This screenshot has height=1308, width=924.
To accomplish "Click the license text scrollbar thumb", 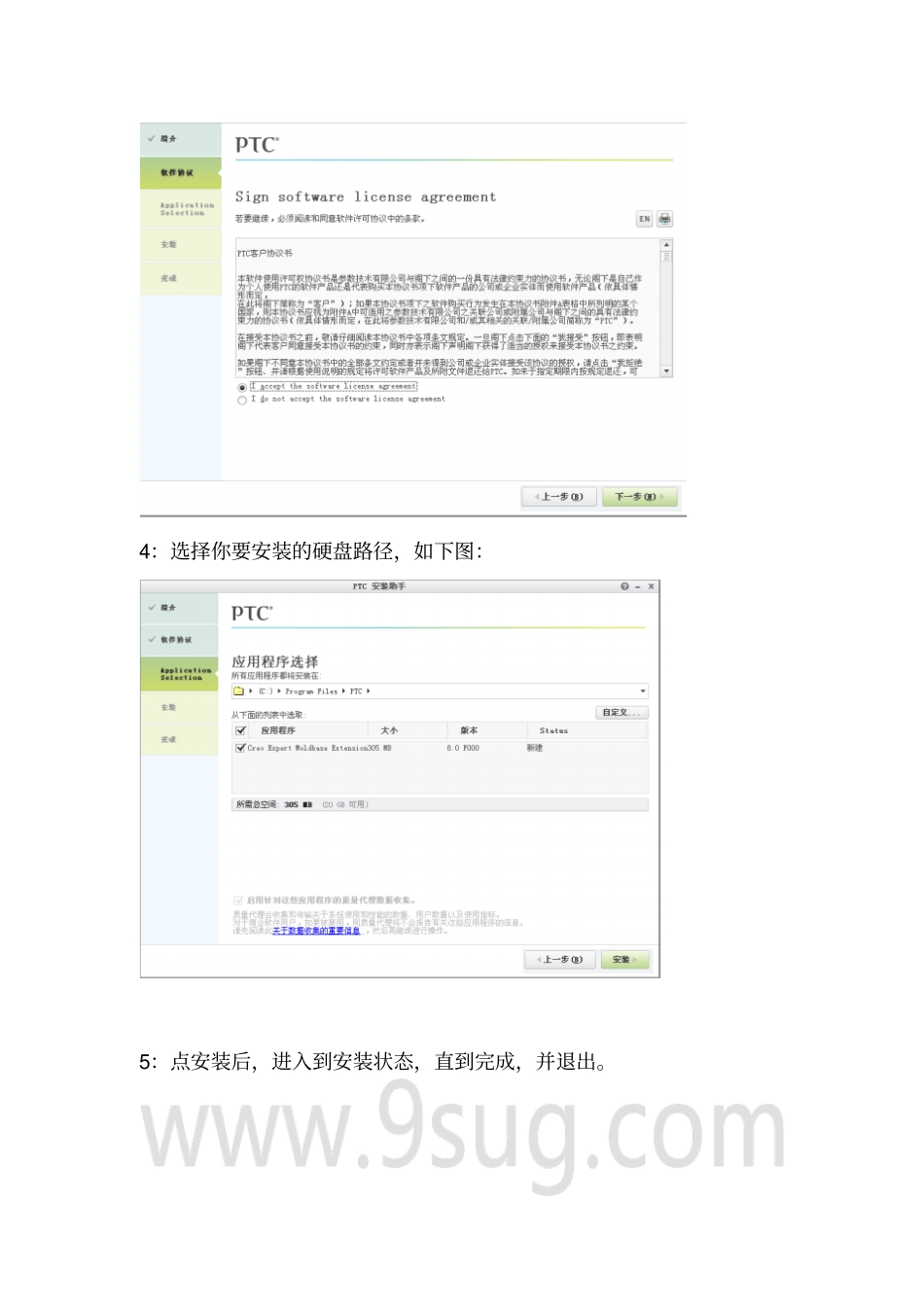I will (666, 257).
